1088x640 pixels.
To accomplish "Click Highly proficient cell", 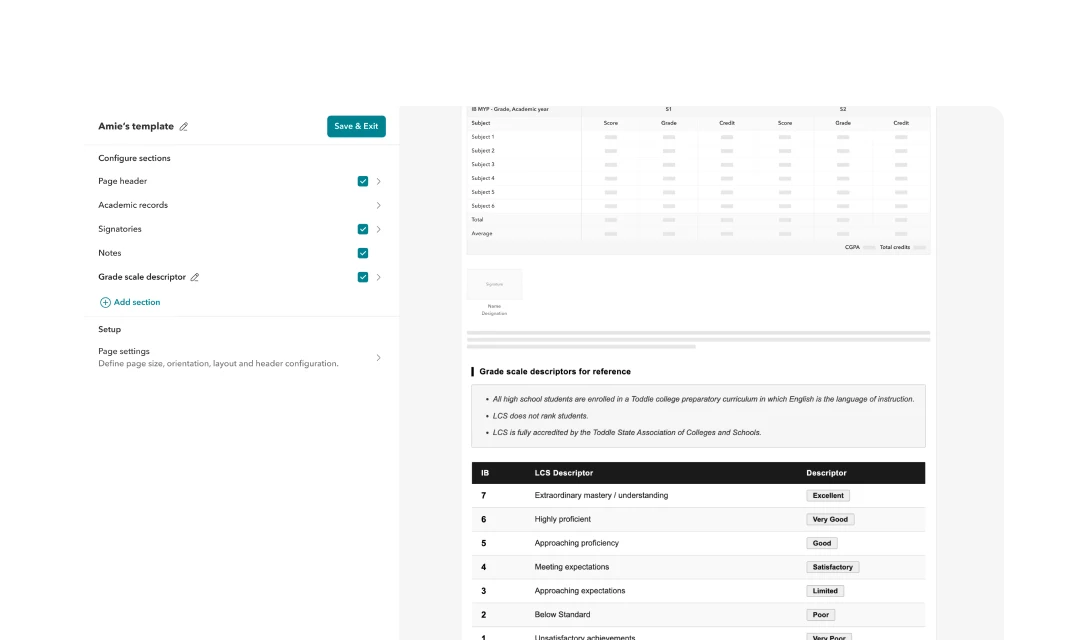I will 562,519.
